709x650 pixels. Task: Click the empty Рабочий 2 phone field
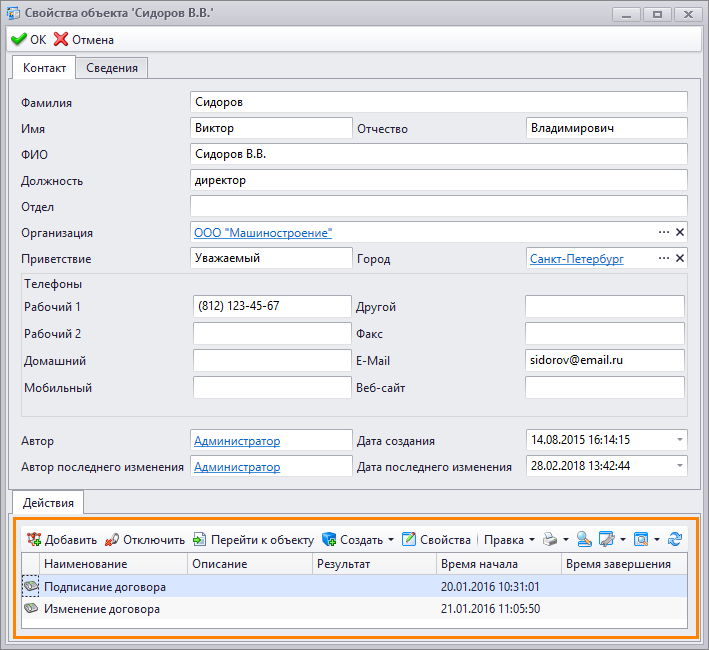click(272, 334)
